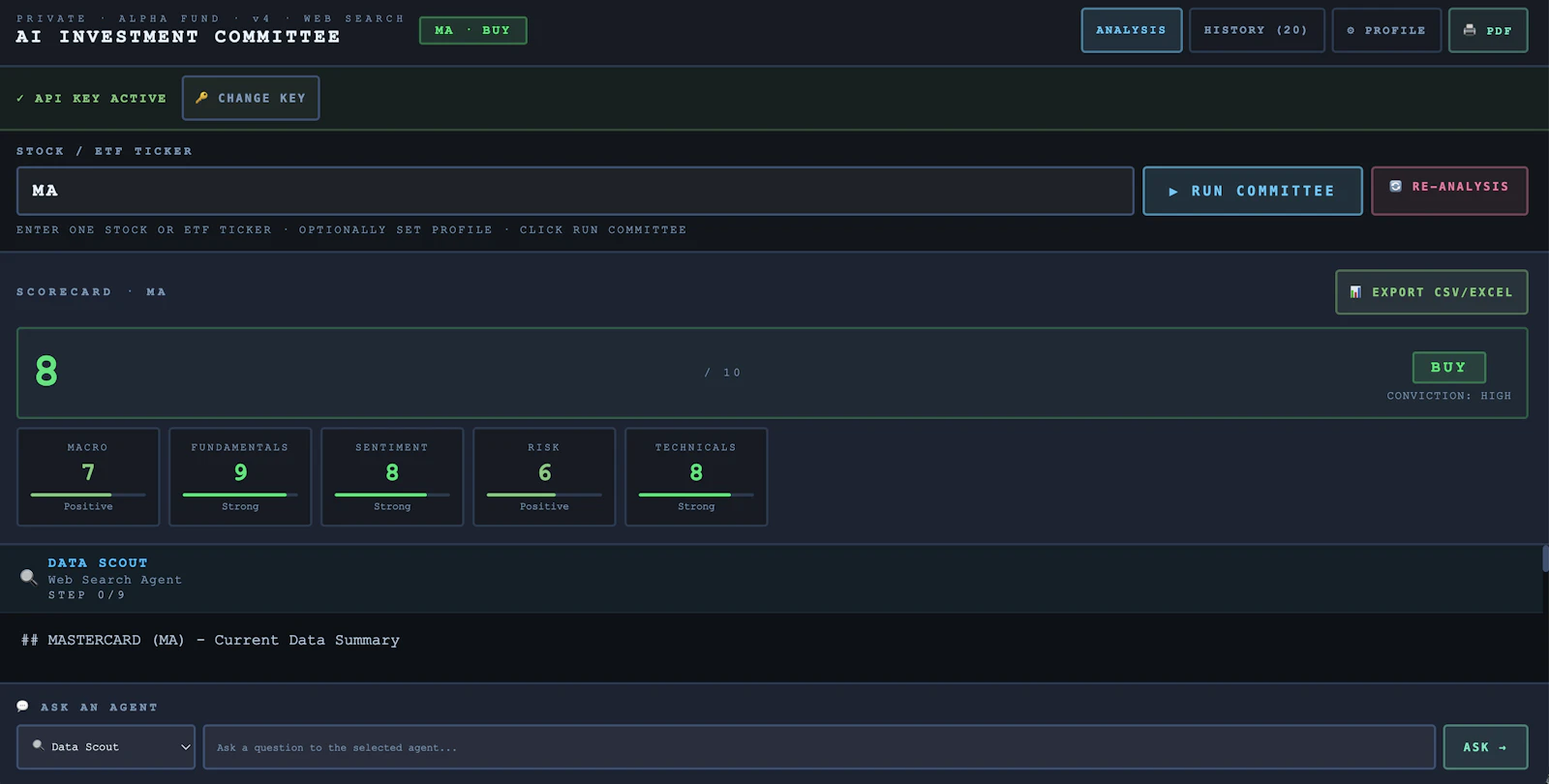Click the "API KEY ACTIVE" status text
The image size is (1549, 784).
101,99
